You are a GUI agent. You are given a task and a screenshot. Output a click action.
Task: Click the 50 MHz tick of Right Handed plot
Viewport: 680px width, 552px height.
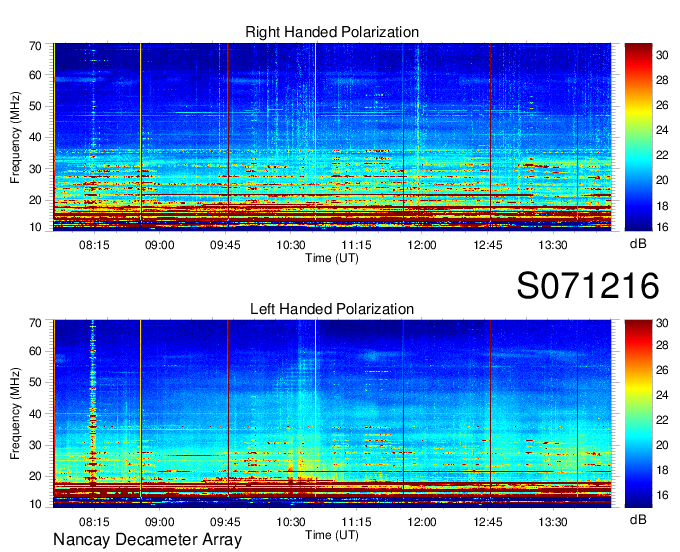(35, 106)
